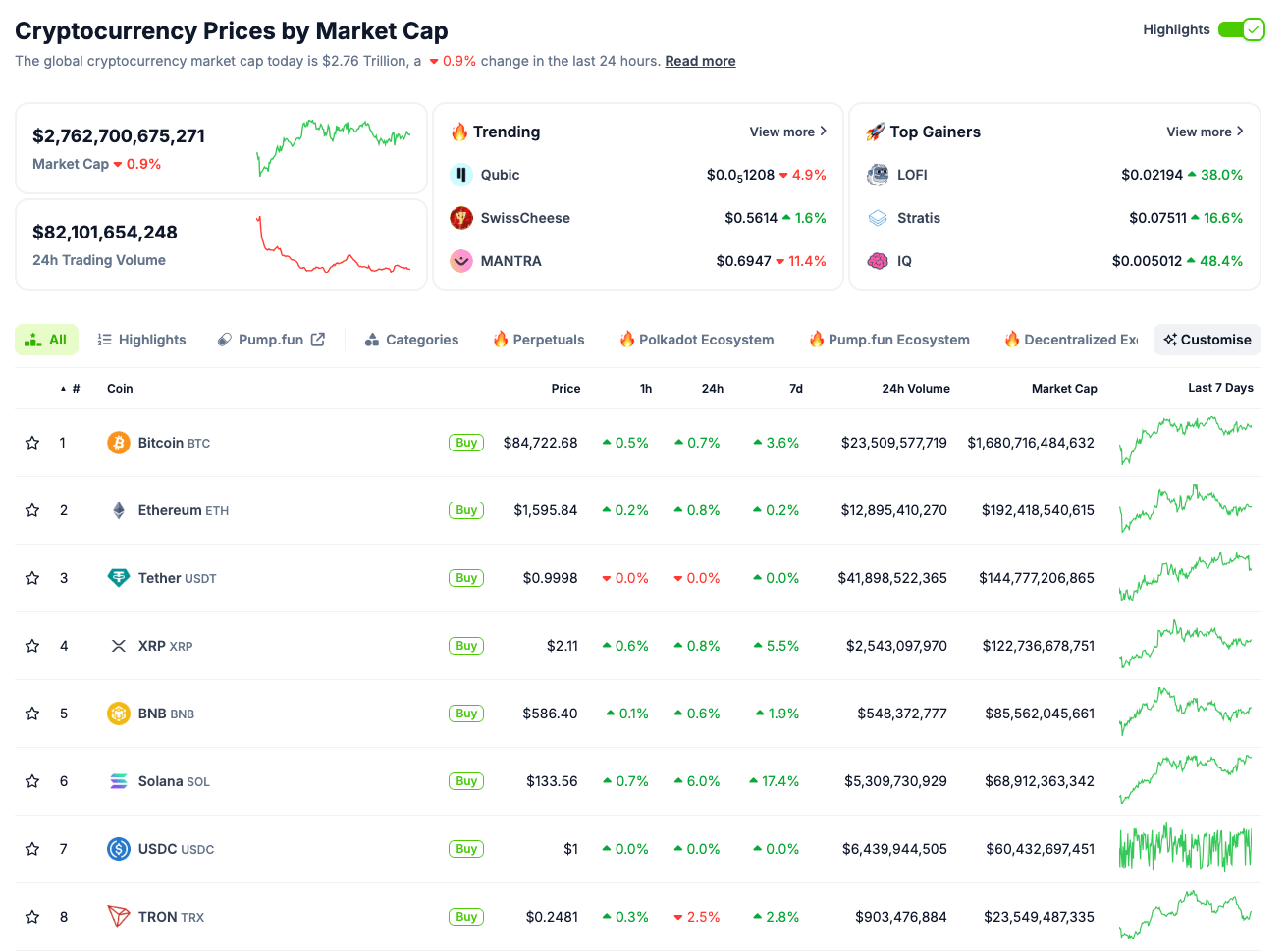Favorite Tether using its star icon
Image resolution: width=1288 pixels, height=952 pixels.
tap(31, 578)
